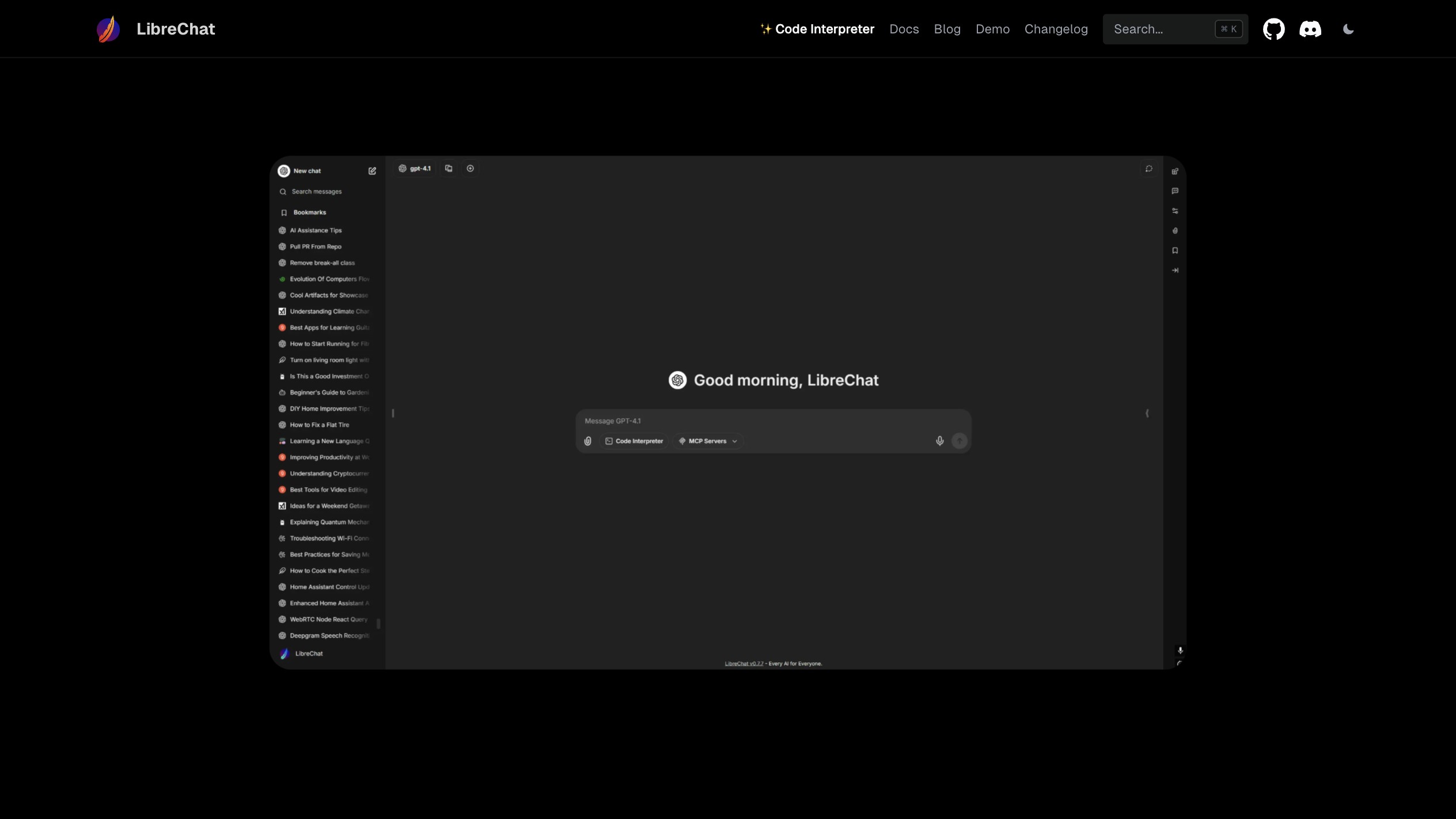Viewport: 1456px width, 819px height.
Task: Open the Discord server icon
Action: 1310,29
